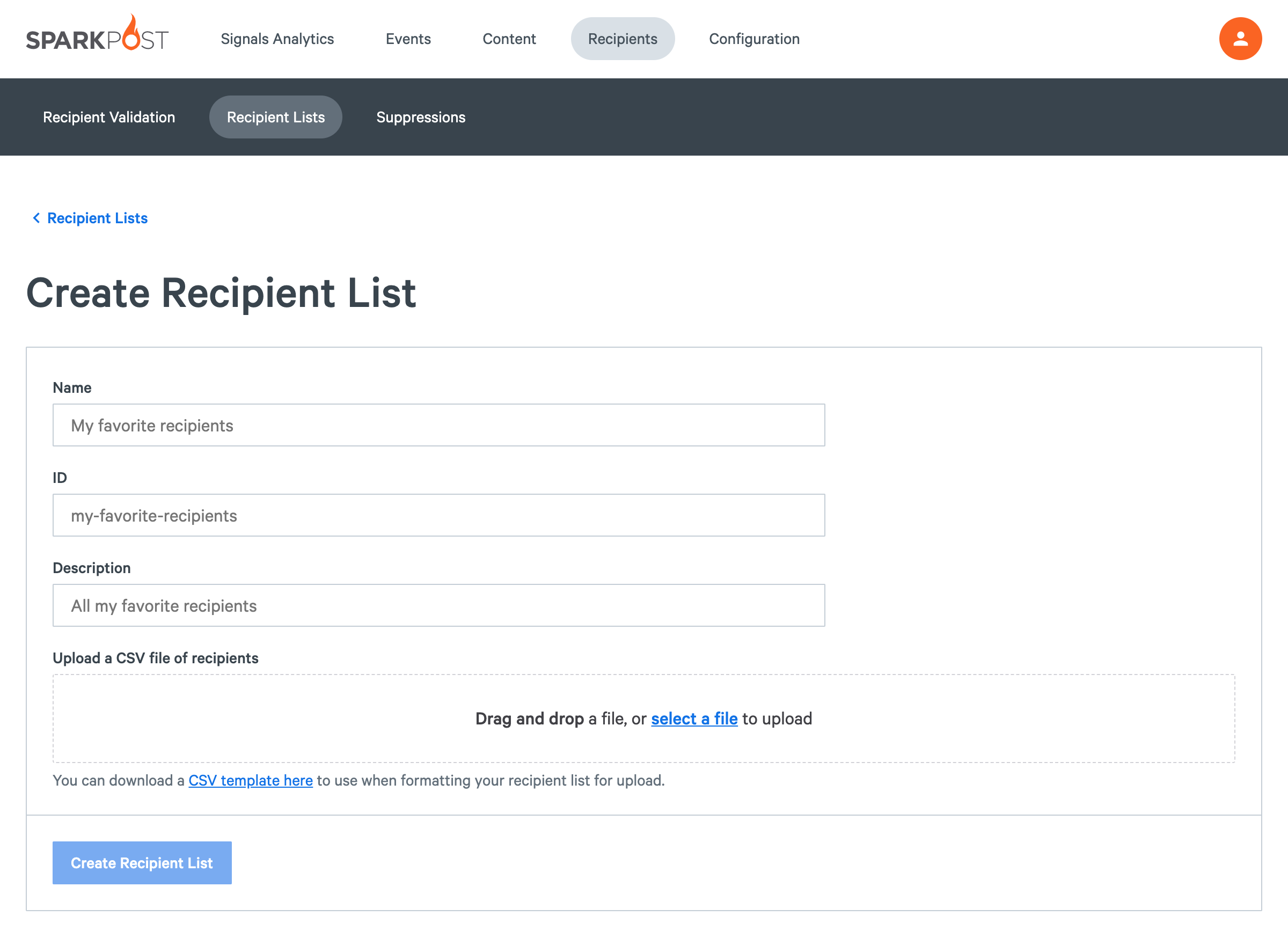Select the Recipient Lists sub-tab
This screenshot has width=1288, height=938.
[275, 117]
